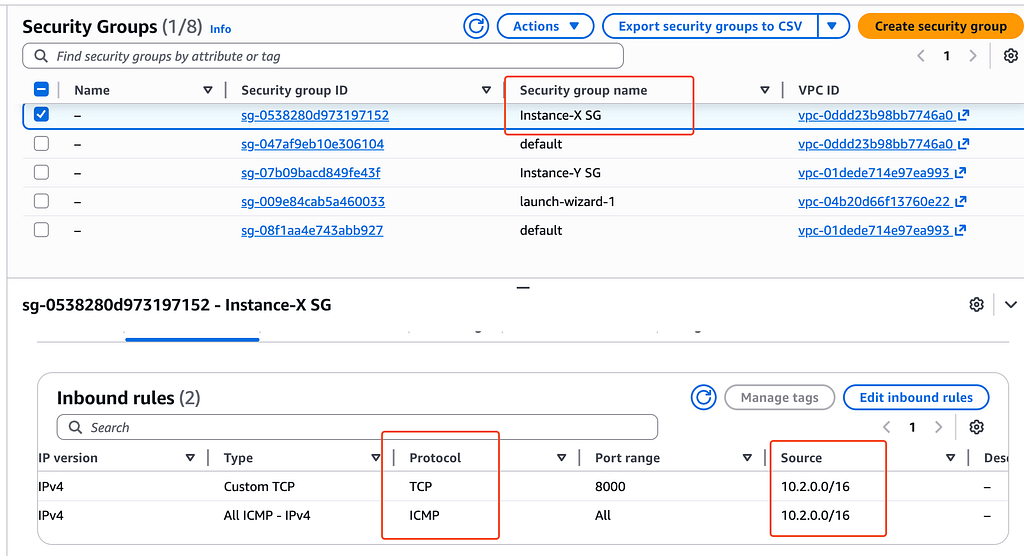Open security groups table preferences gear

point(1010,56)
